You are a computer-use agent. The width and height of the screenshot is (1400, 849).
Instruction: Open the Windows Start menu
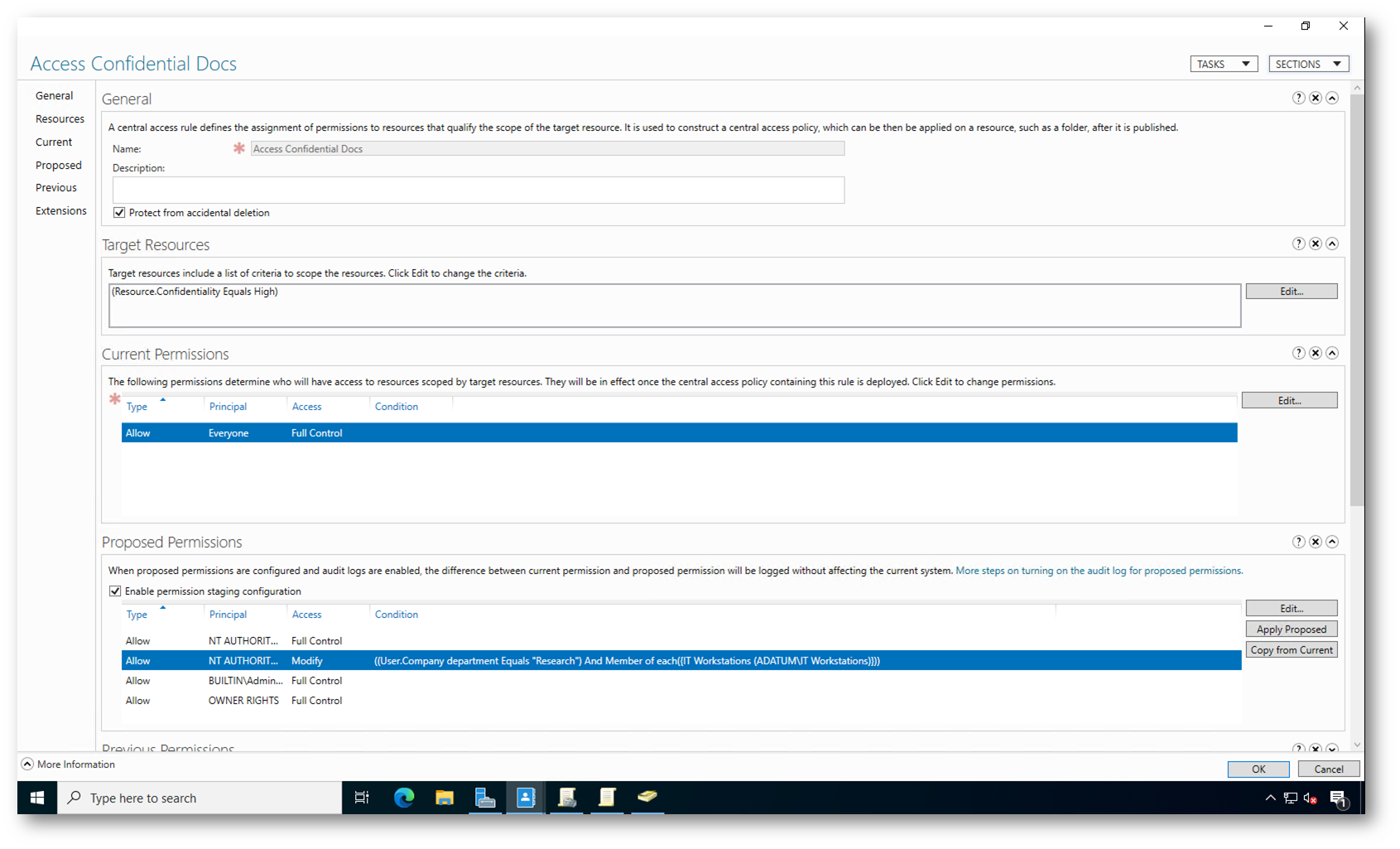[x=37, y=798]
